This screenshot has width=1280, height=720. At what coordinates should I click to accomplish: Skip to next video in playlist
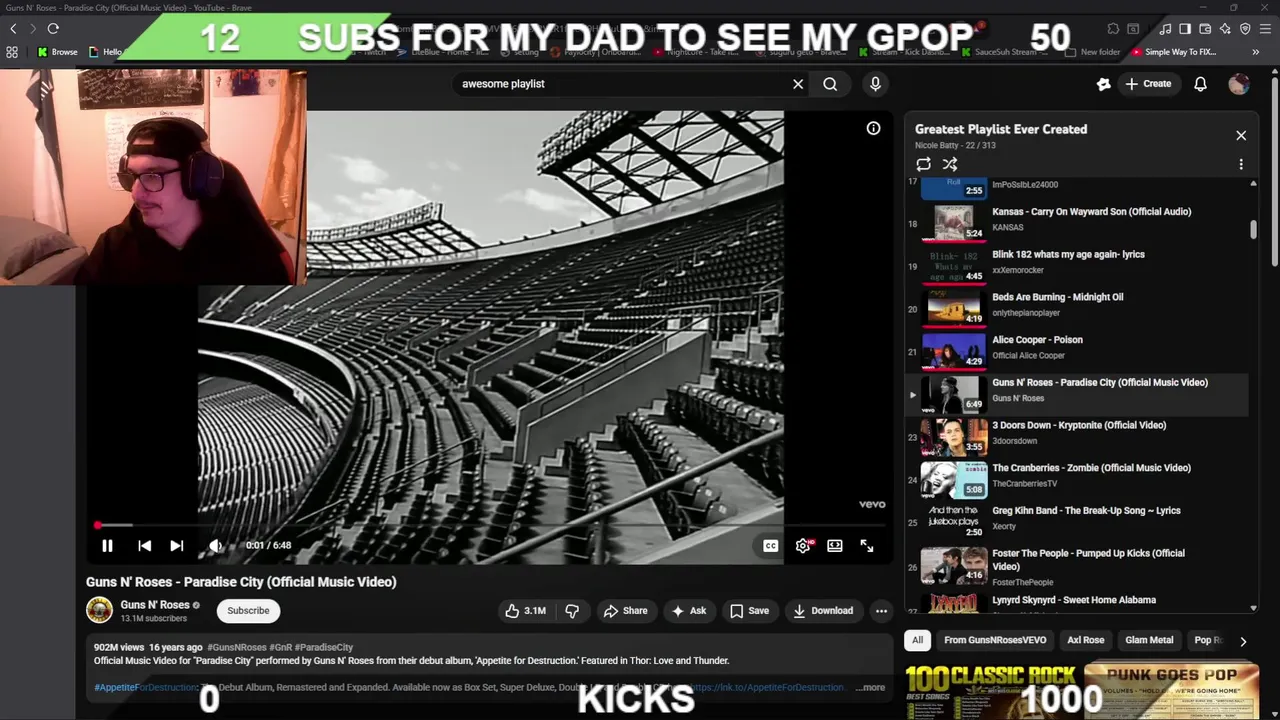coord(177,546)
